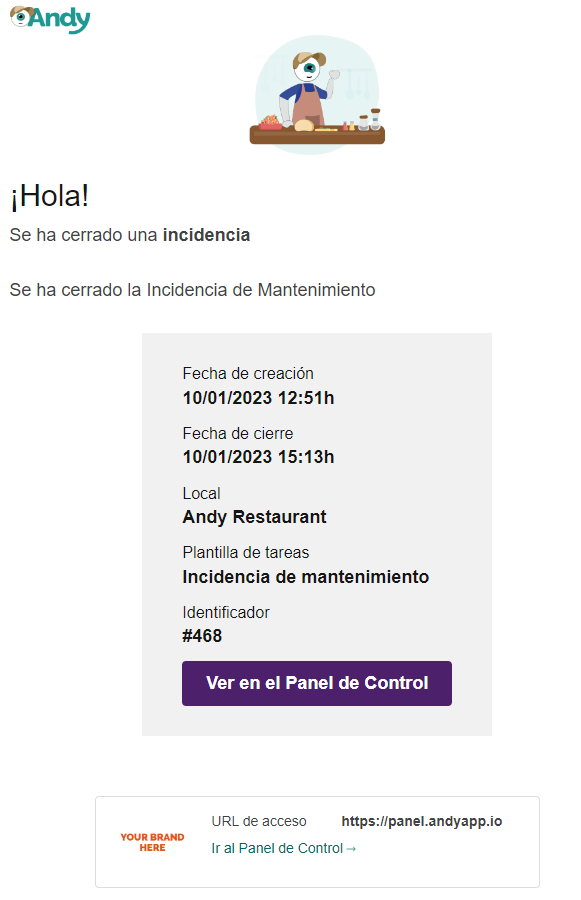Click the Plantilla de tareas label

tap(246, 552)
